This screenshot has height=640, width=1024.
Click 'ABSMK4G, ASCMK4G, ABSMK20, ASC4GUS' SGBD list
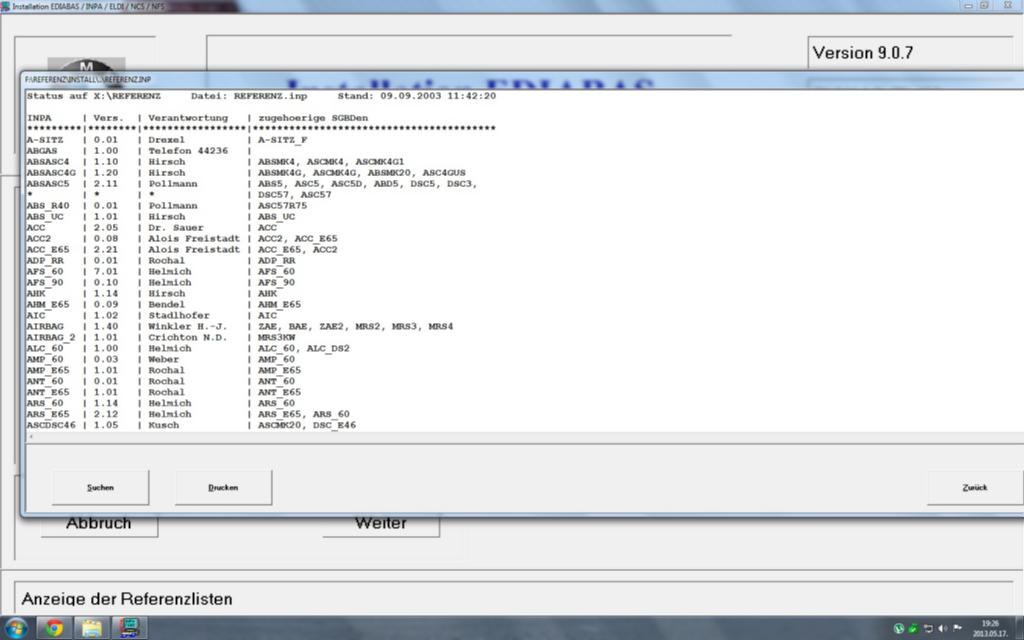click(x=362, y=172)
